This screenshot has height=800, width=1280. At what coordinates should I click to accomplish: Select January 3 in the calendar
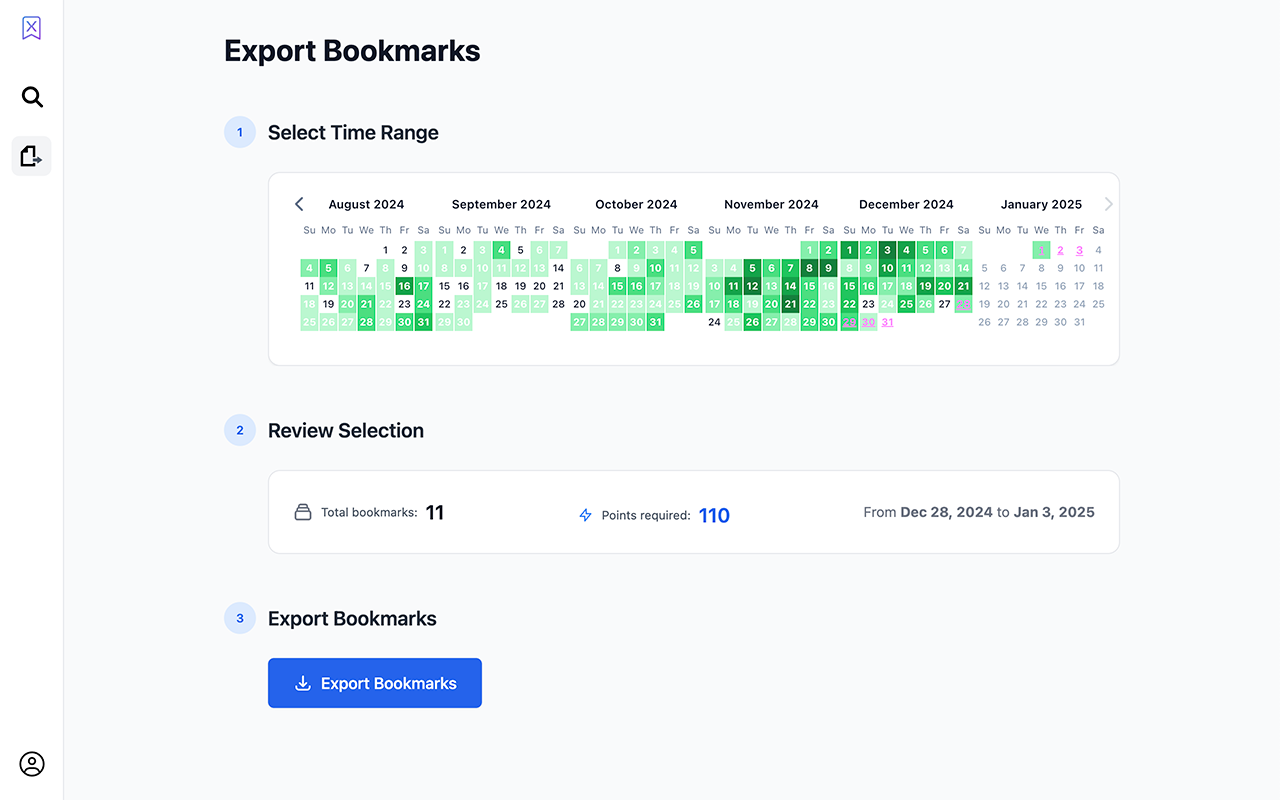pos(1079,250)
